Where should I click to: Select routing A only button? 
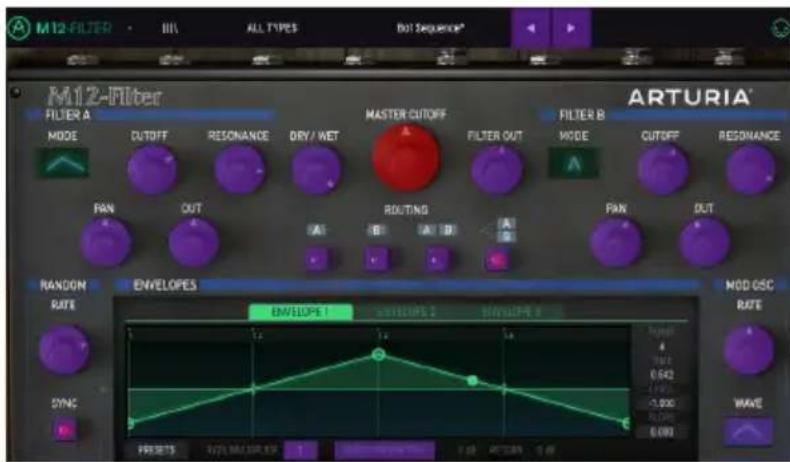pyautogui.click(x=317, y=260)
